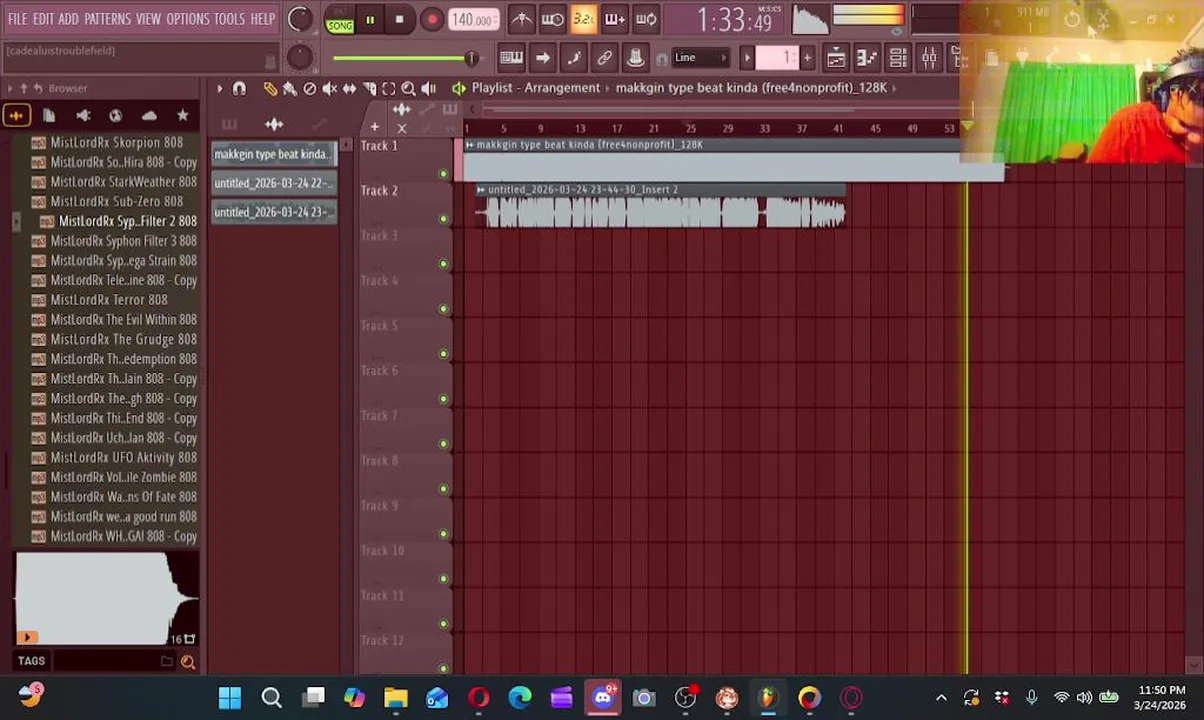The image size is (1204, 720).
Task: Show the library globe tab in Browser
Action: click(x=116, y=116)
